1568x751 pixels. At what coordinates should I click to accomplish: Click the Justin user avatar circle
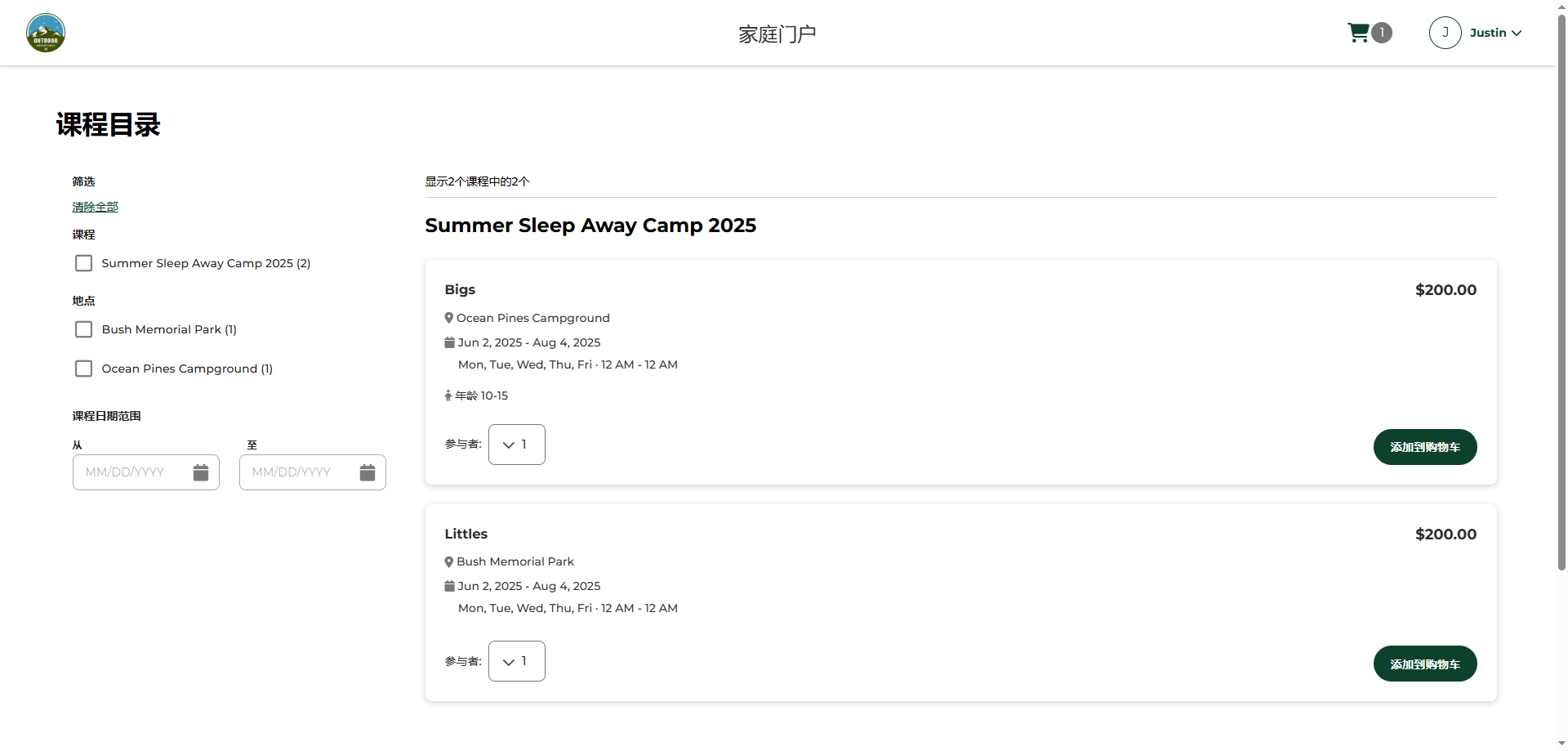tap(1445, 33)
